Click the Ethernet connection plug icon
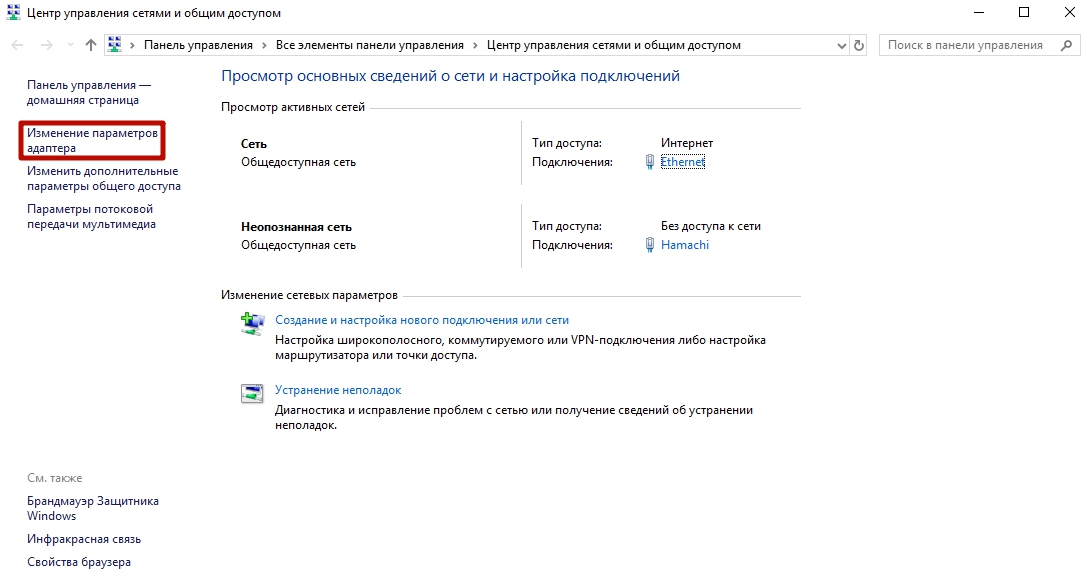 (x=650, y=162)
